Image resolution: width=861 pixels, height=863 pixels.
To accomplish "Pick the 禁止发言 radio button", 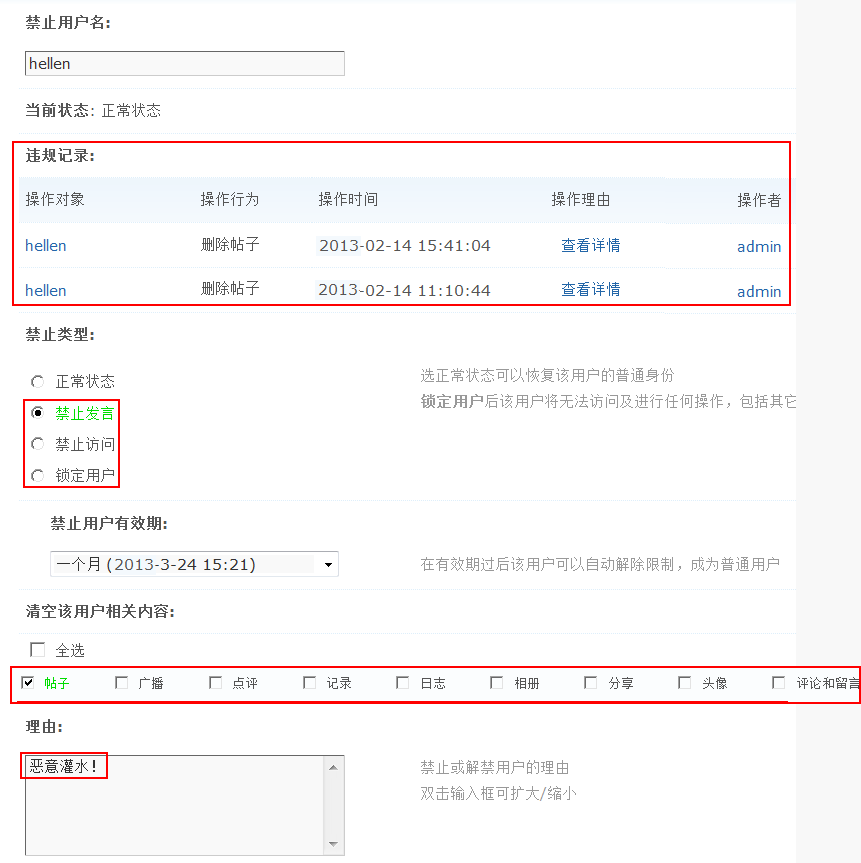I will [38, 412].
